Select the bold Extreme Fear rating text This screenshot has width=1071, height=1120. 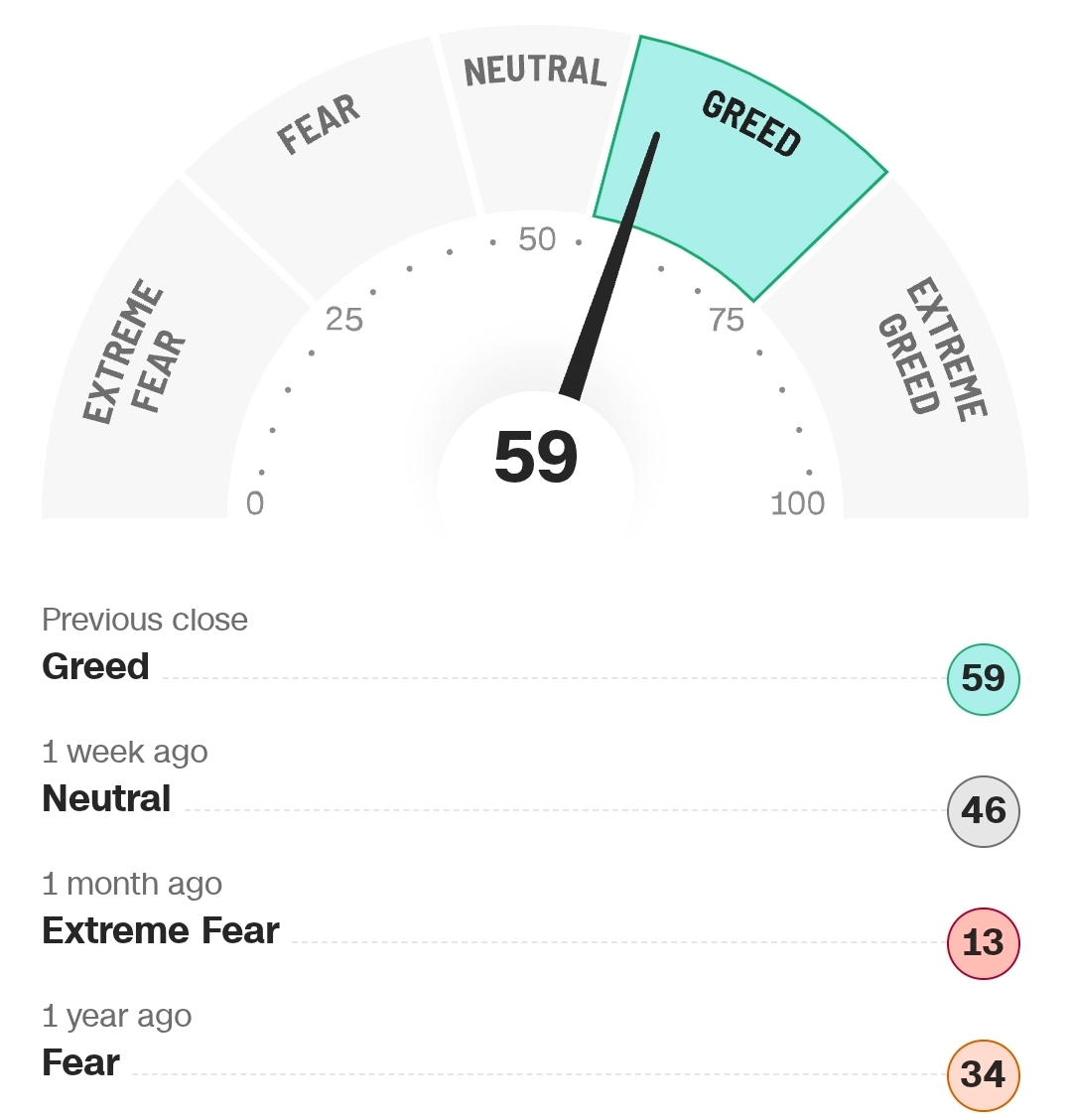(161, 930)
